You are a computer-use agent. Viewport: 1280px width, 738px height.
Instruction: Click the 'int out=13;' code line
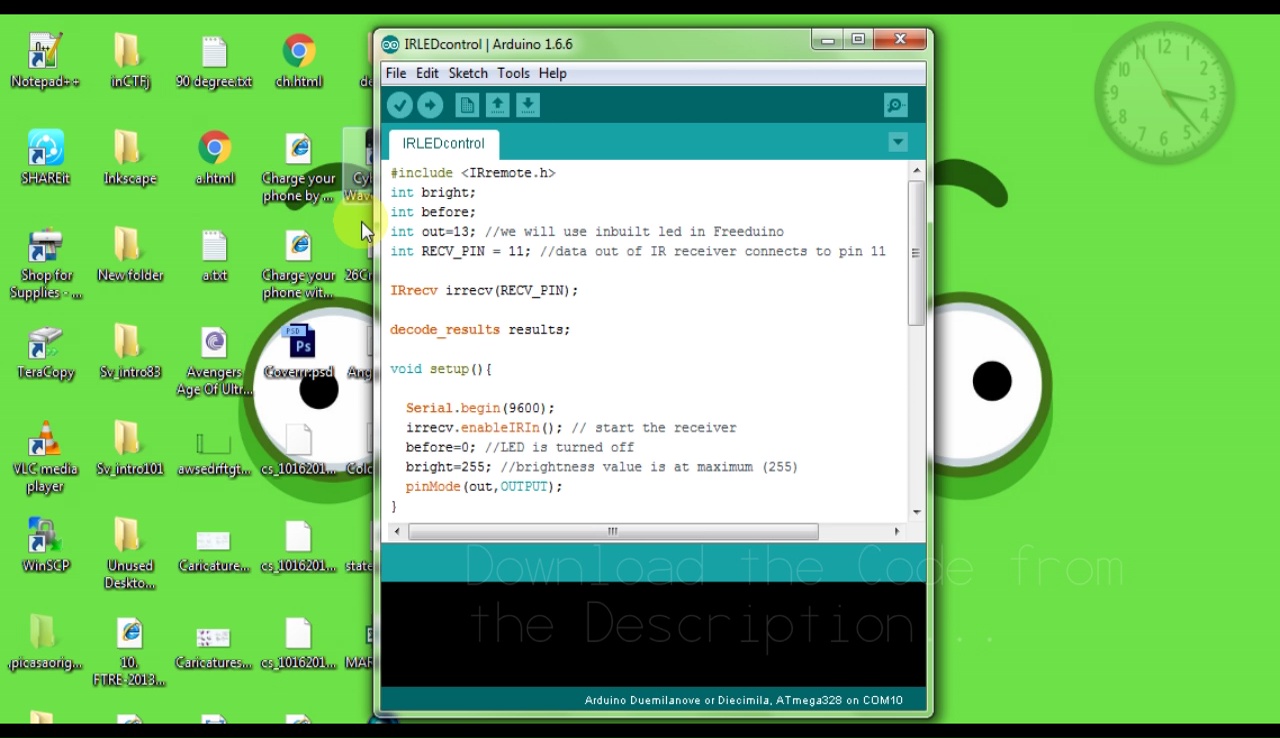[587, 232]
